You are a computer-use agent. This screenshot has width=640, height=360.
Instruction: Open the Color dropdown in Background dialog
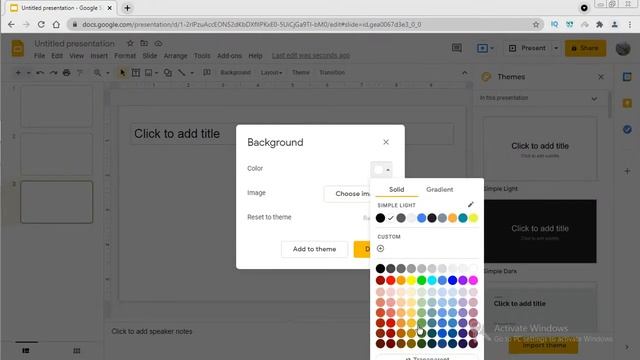(x=382, y=169)
